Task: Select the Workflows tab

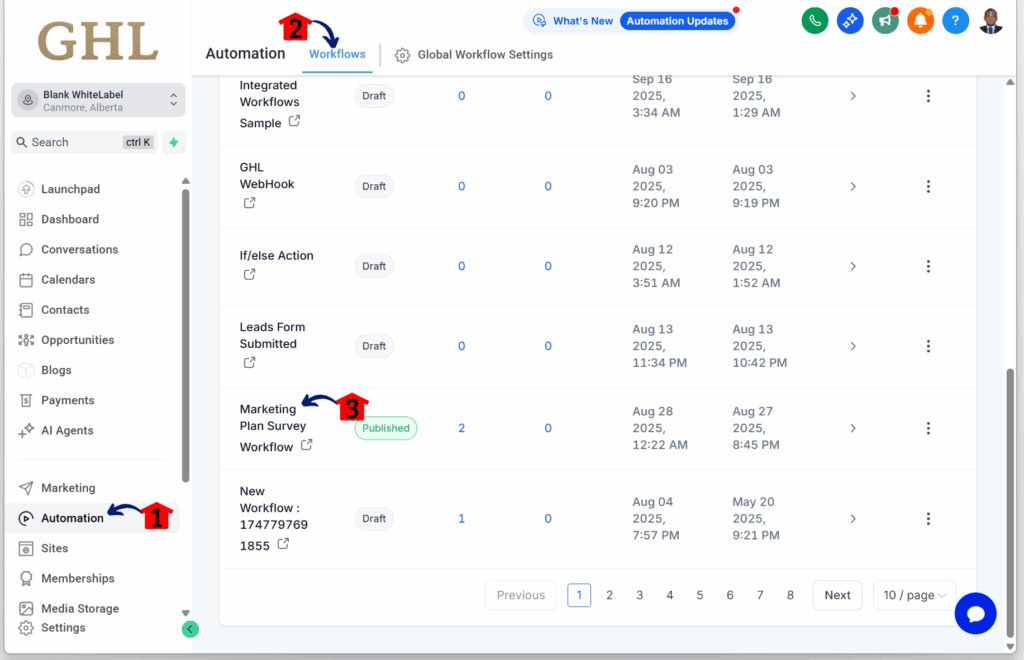Action: (x=338, y=55)
